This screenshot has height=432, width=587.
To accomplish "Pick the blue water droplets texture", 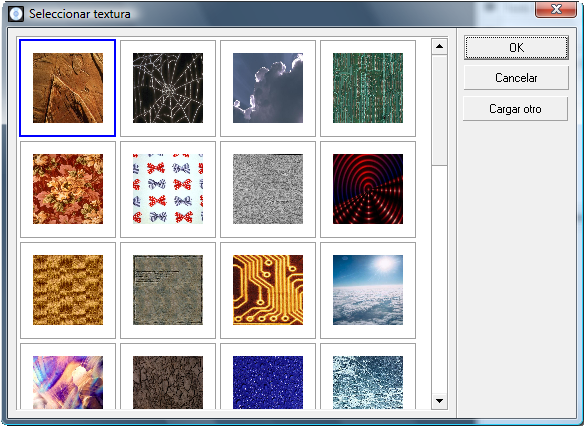I will click(268, 377).
